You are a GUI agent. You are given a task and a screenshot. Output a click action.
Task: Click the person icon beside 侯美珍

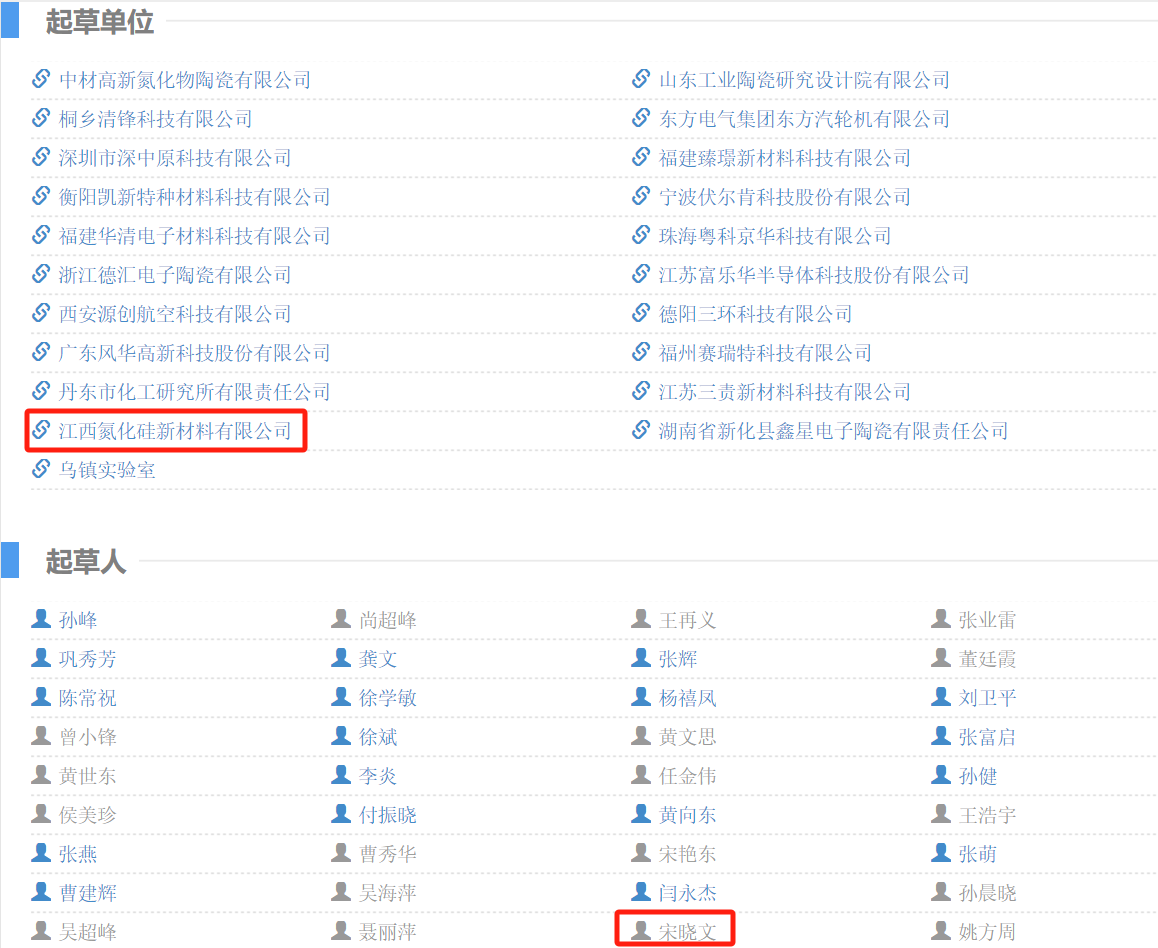41,814
